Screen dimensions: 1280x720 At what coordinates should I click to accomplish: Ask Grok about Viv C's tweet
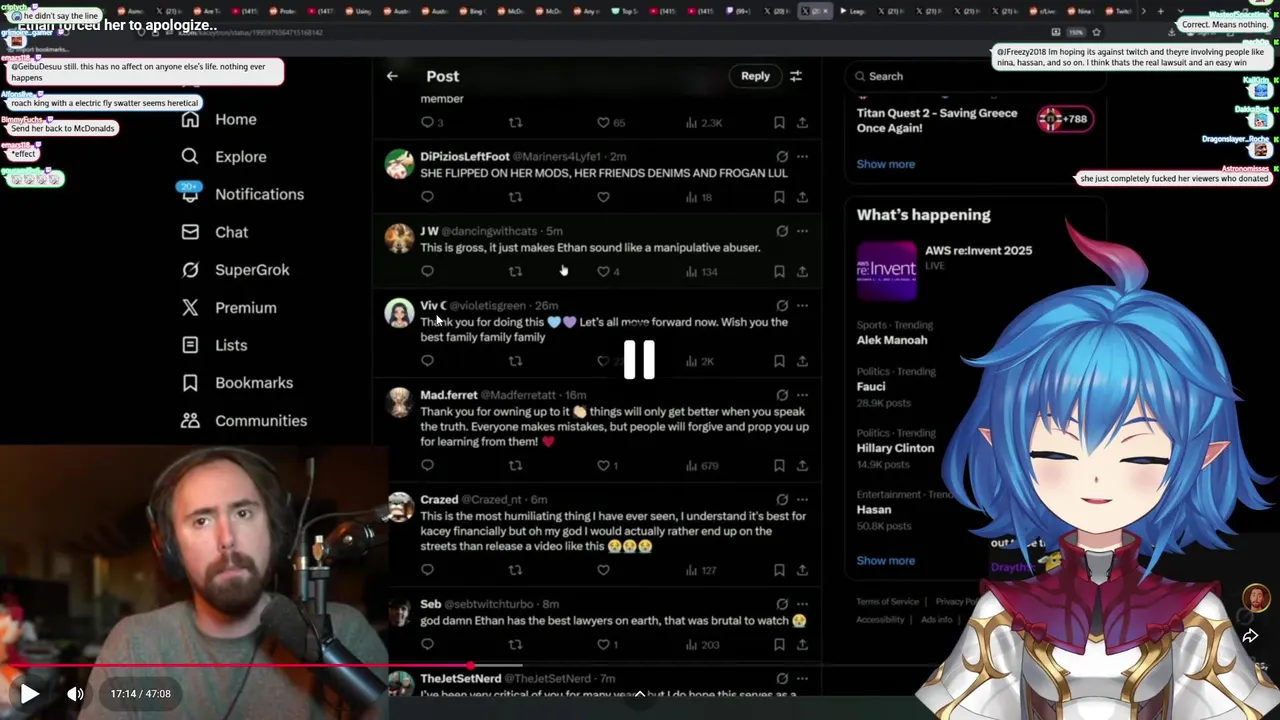tap(782, 306)
